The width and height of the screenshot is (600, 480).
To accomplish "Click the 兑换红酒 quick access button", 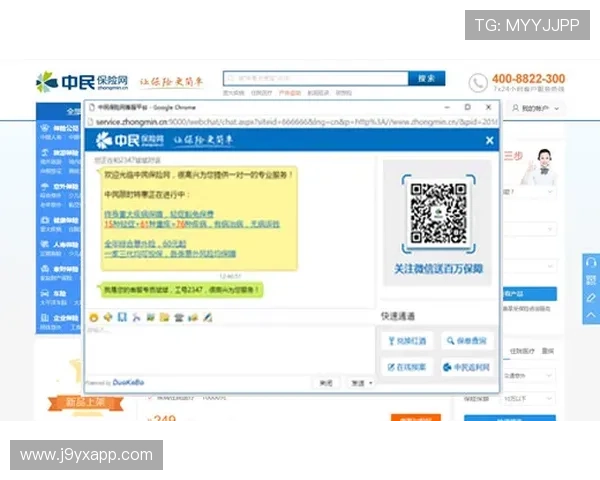I will [407, 341].
